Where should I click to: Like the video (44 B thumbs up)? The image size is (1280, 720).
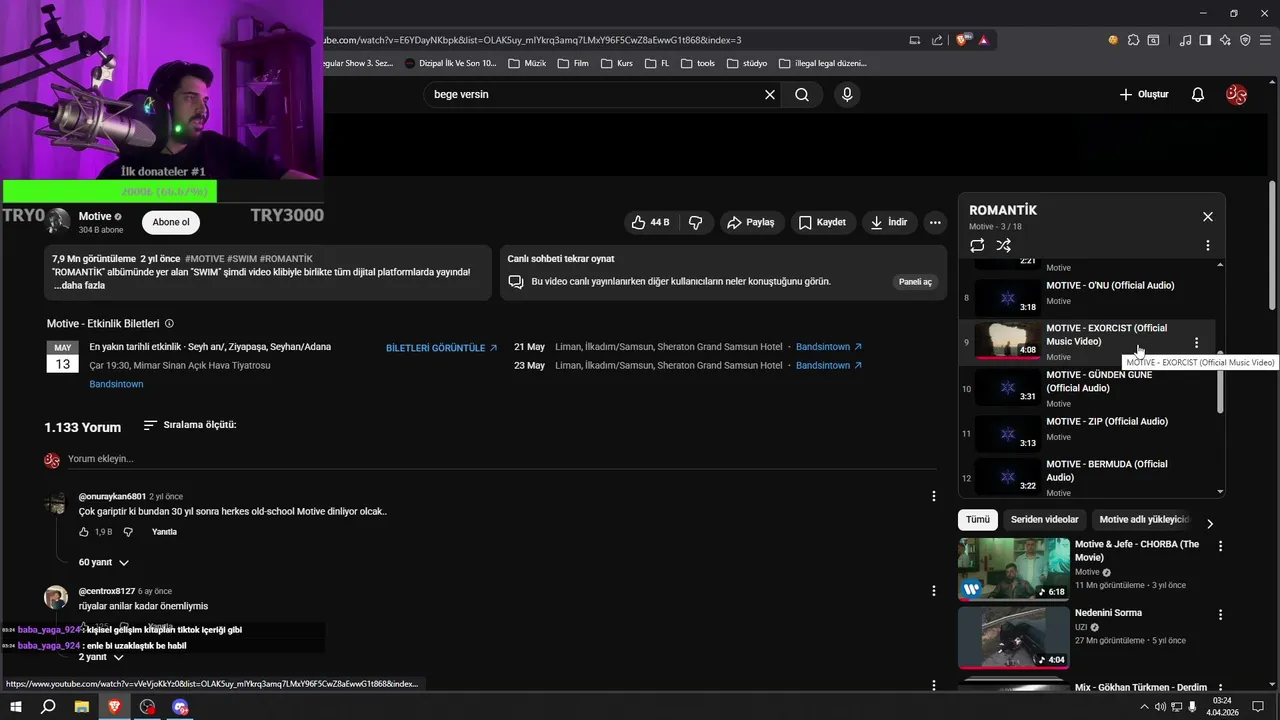point(650,222)
